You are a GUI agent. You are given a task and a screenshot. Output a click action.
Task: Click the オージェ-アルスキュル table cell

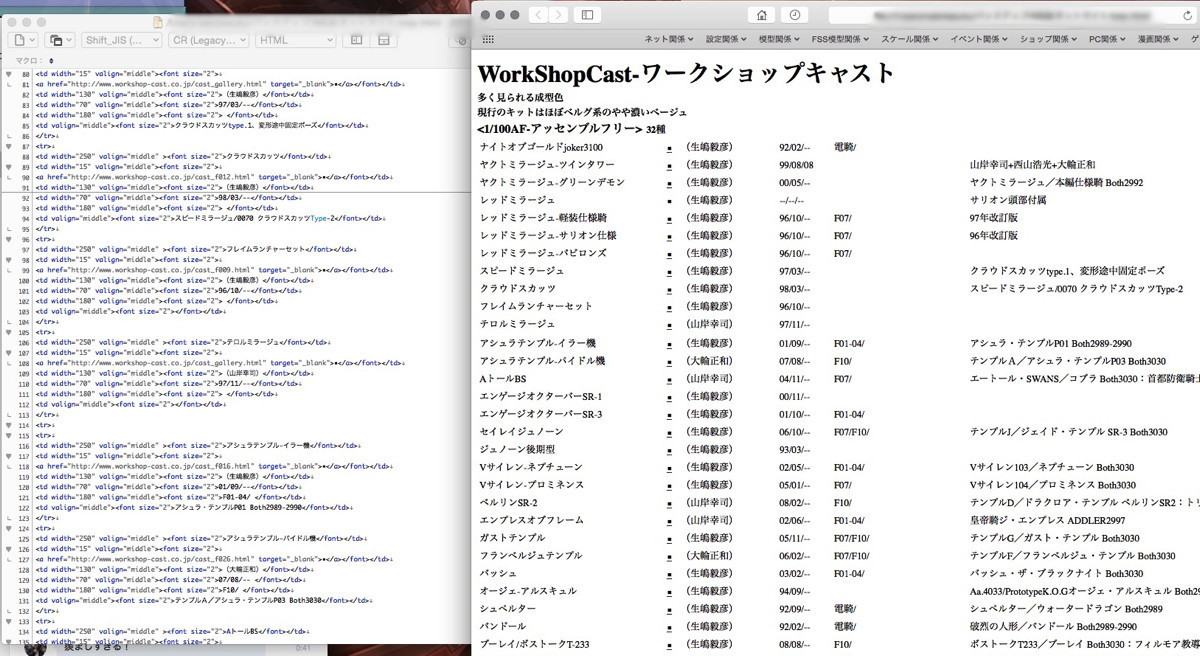click(528, 592)
